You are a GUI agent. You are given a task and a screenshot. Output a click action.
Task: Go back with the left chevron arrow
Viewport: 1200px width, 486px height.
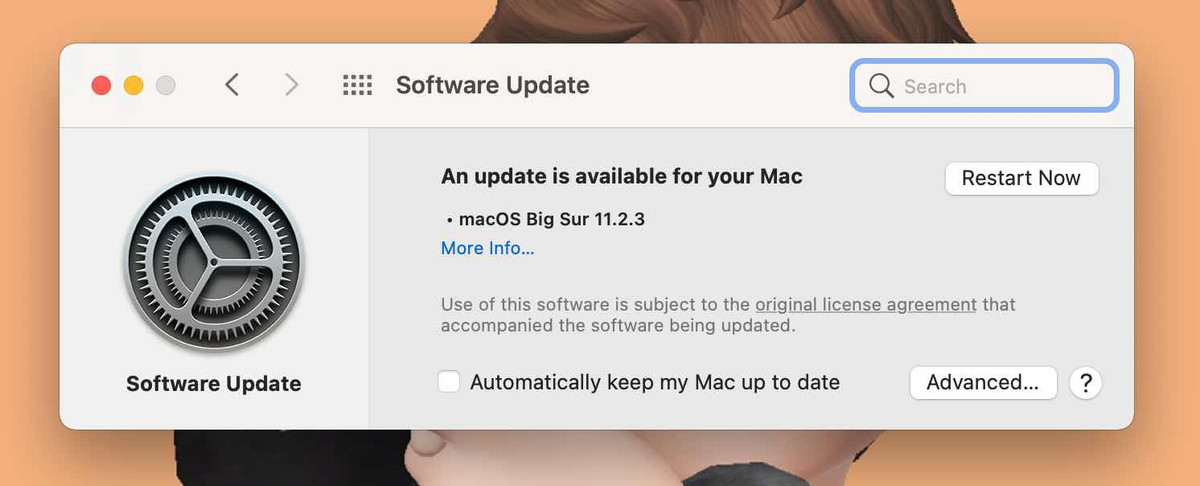pyautogui.click(x=232, y=86)
